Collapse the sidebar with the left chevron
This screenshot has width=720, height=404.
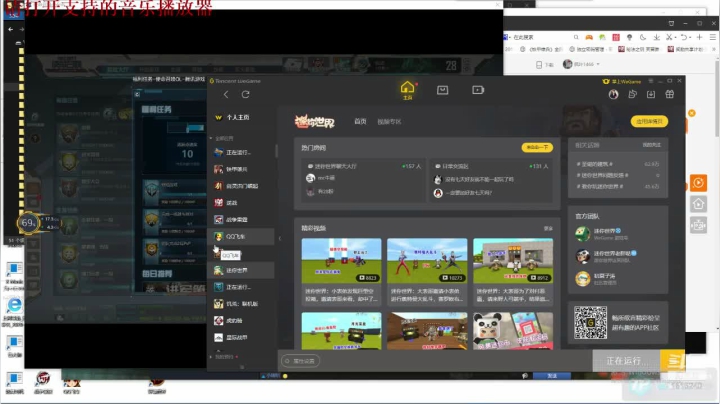click(x=280, y=238)
